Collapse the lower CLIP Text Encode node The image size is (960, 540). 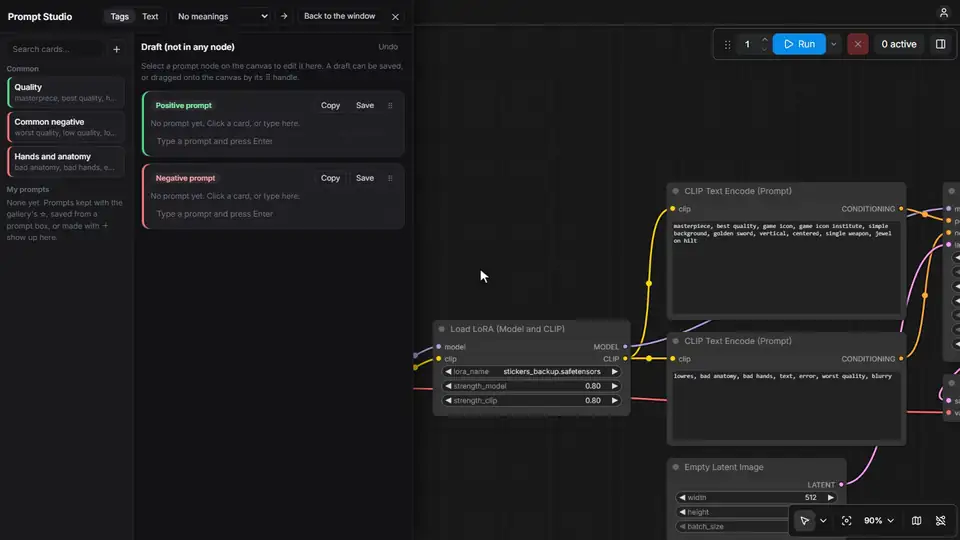pos(675,341)
